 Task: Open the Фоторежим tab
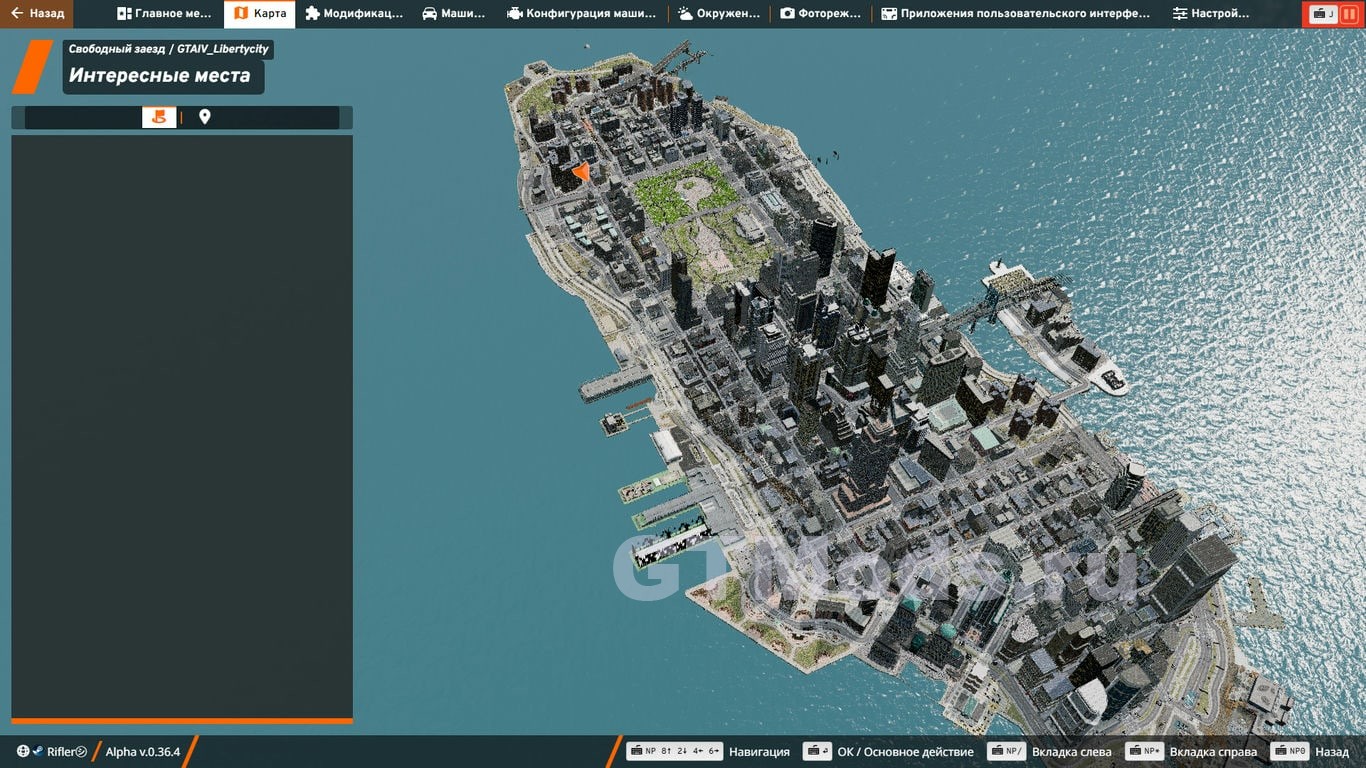point(820,14)
